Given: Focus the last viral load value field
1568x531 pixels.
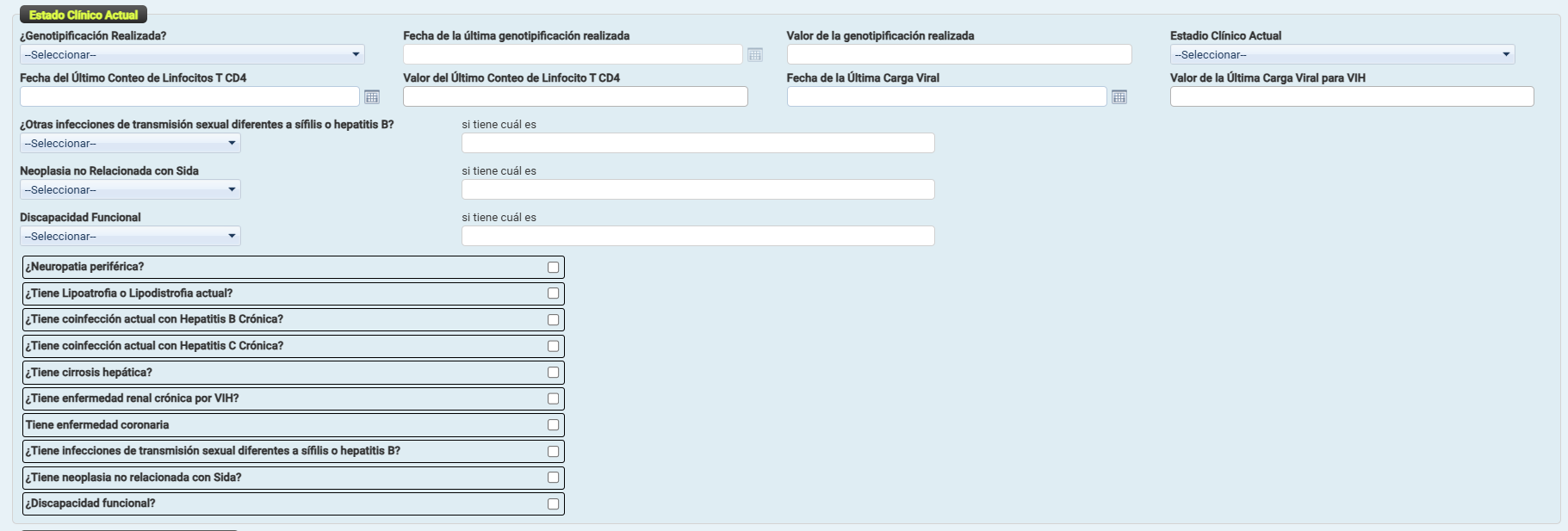Looking at the screenshot, I should [x=1351, y=97].
